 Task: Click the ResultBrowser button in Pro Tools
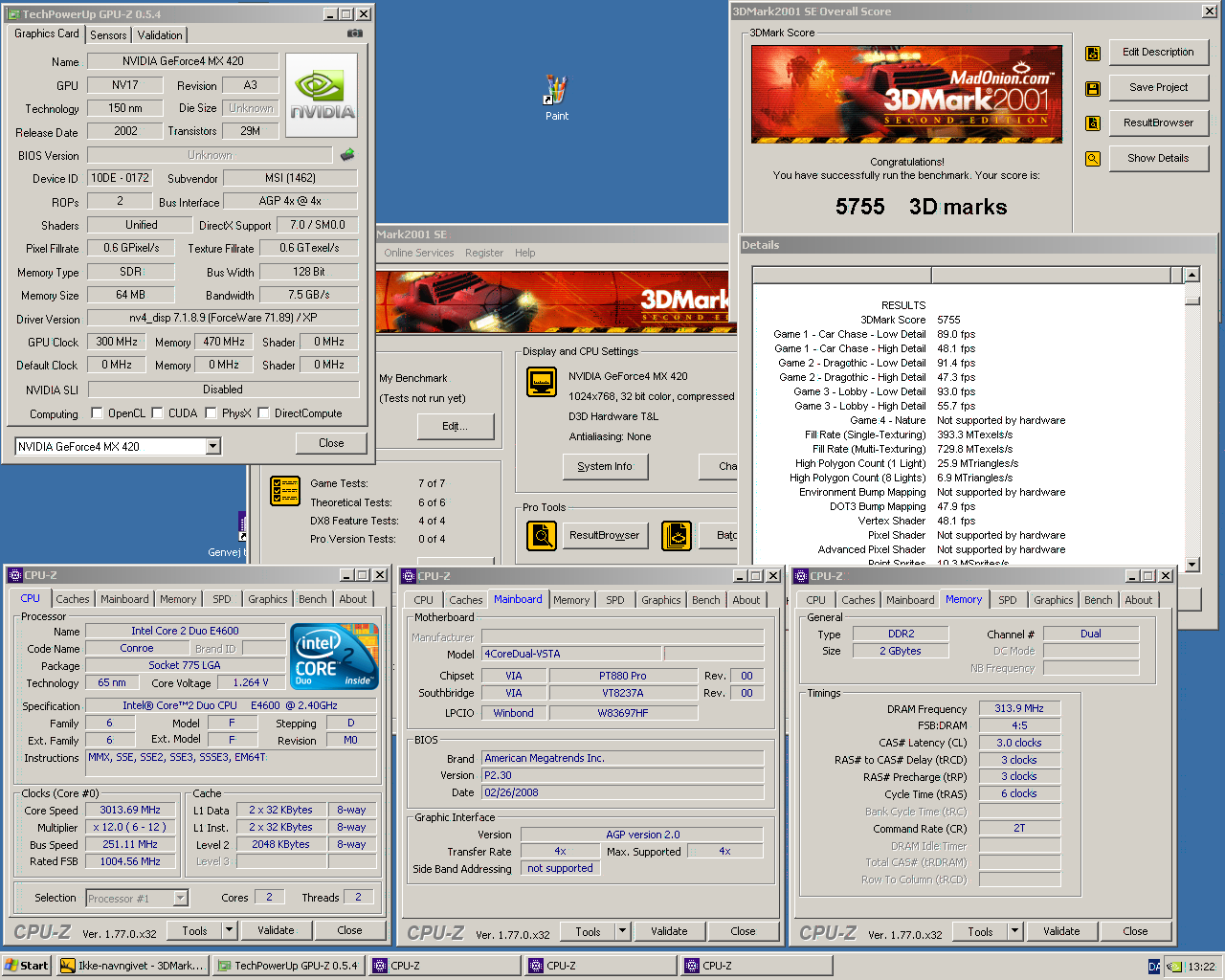click(x=605, y=536)
